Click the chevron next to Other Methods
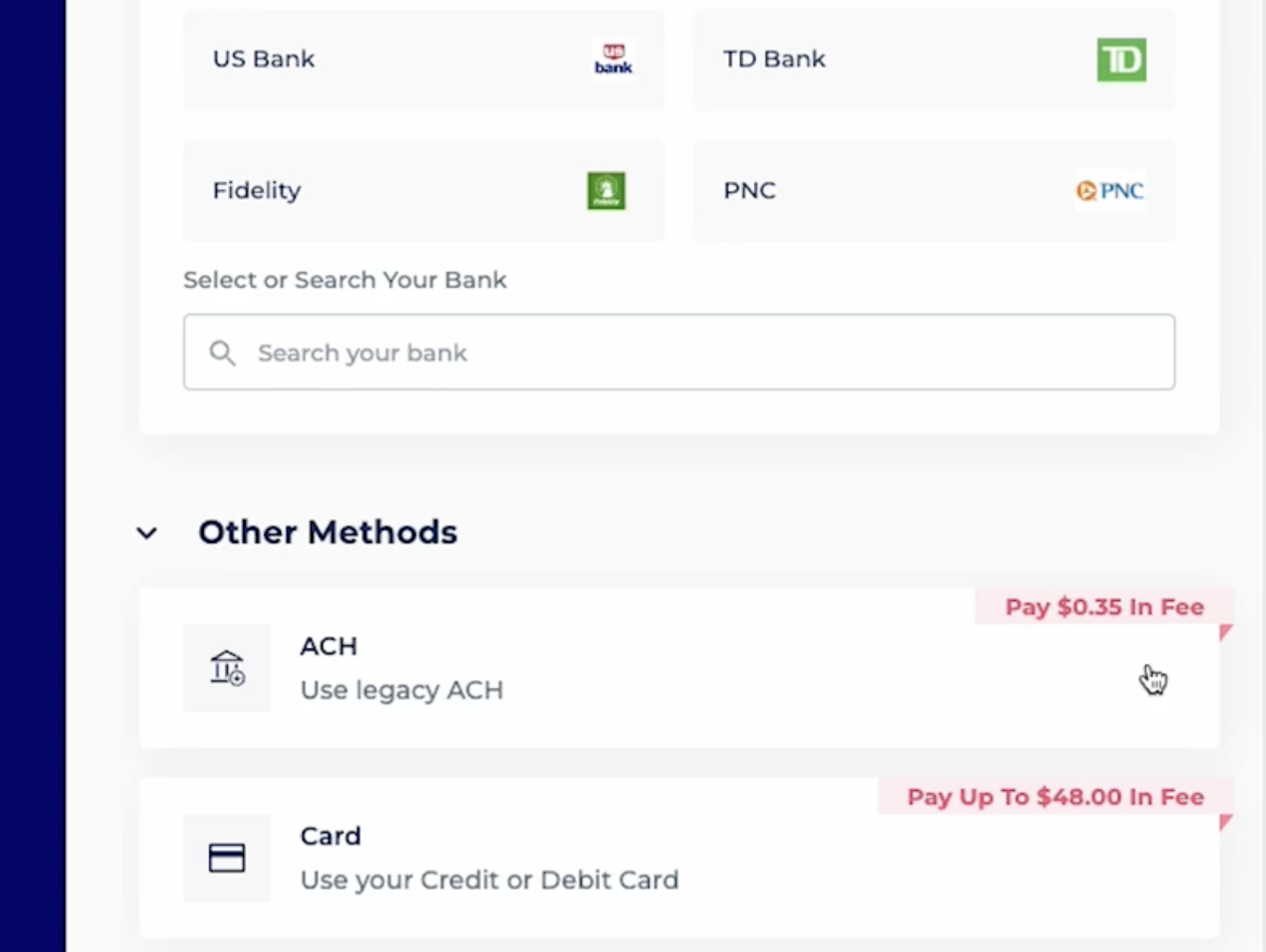 (x=147, y=533)
